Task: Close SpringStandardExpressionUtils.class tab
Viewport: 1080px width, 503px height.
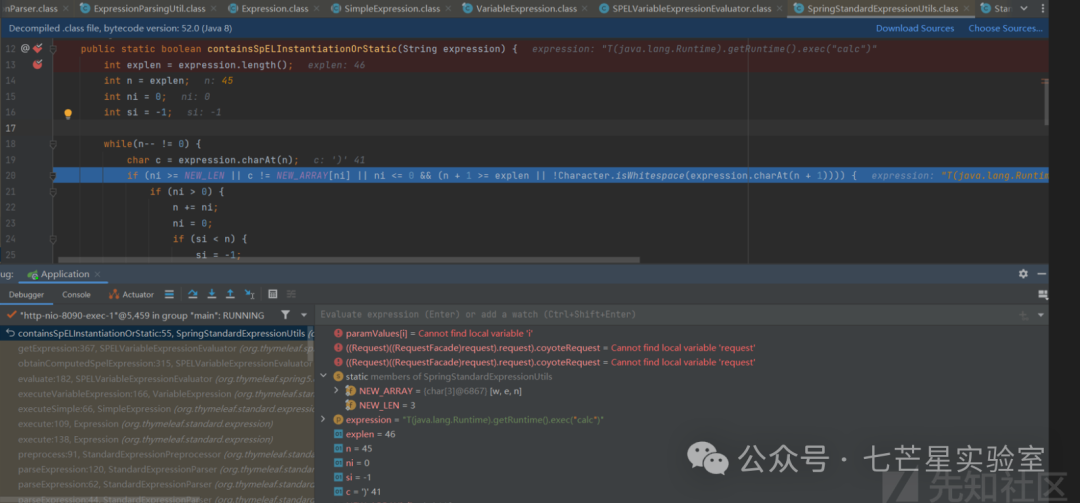Action: coord(968,8)
